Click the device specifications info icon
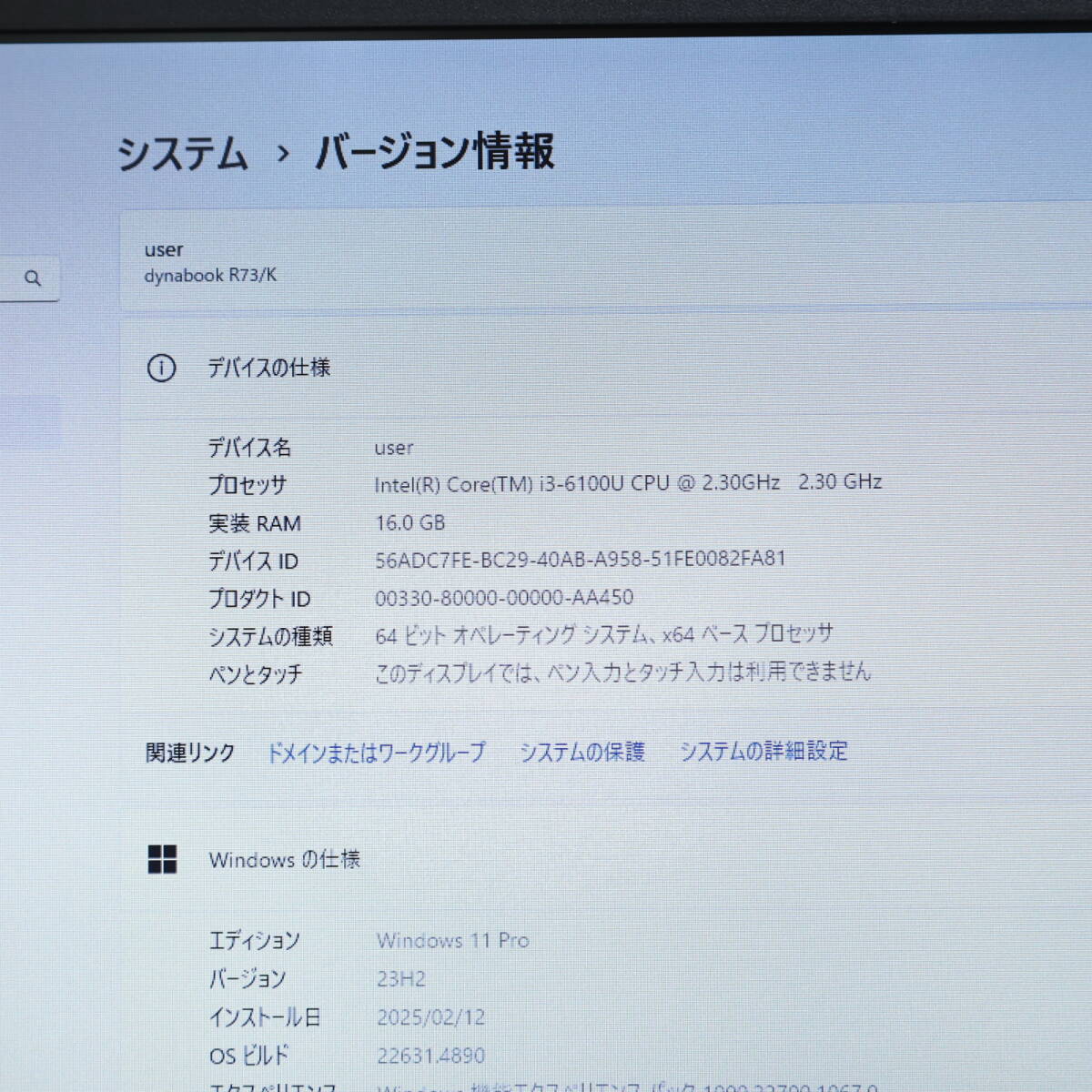 (161, 369)
